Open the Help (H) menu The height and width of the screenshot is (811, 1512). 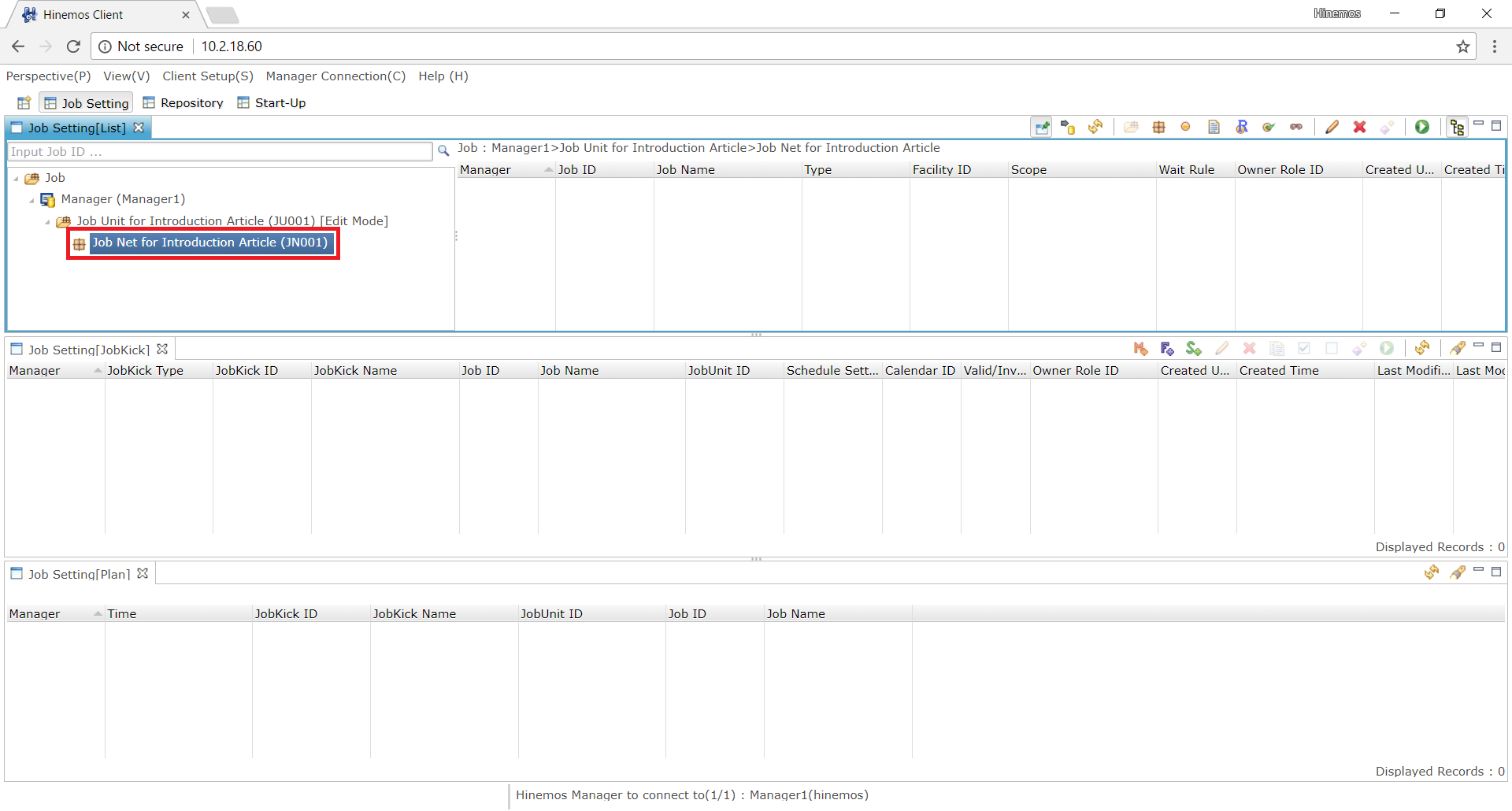coord(443,76)
